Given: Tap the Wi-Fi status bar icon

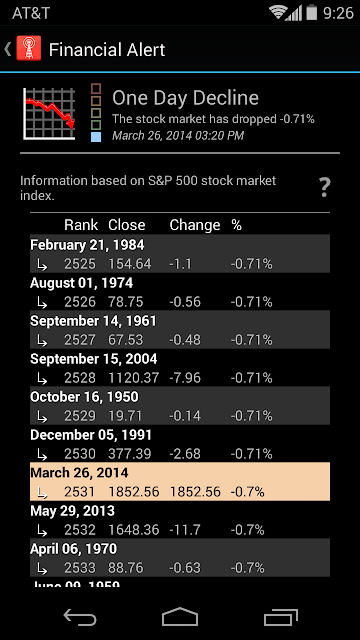Looking at the screenshot, I should (278, 13).
